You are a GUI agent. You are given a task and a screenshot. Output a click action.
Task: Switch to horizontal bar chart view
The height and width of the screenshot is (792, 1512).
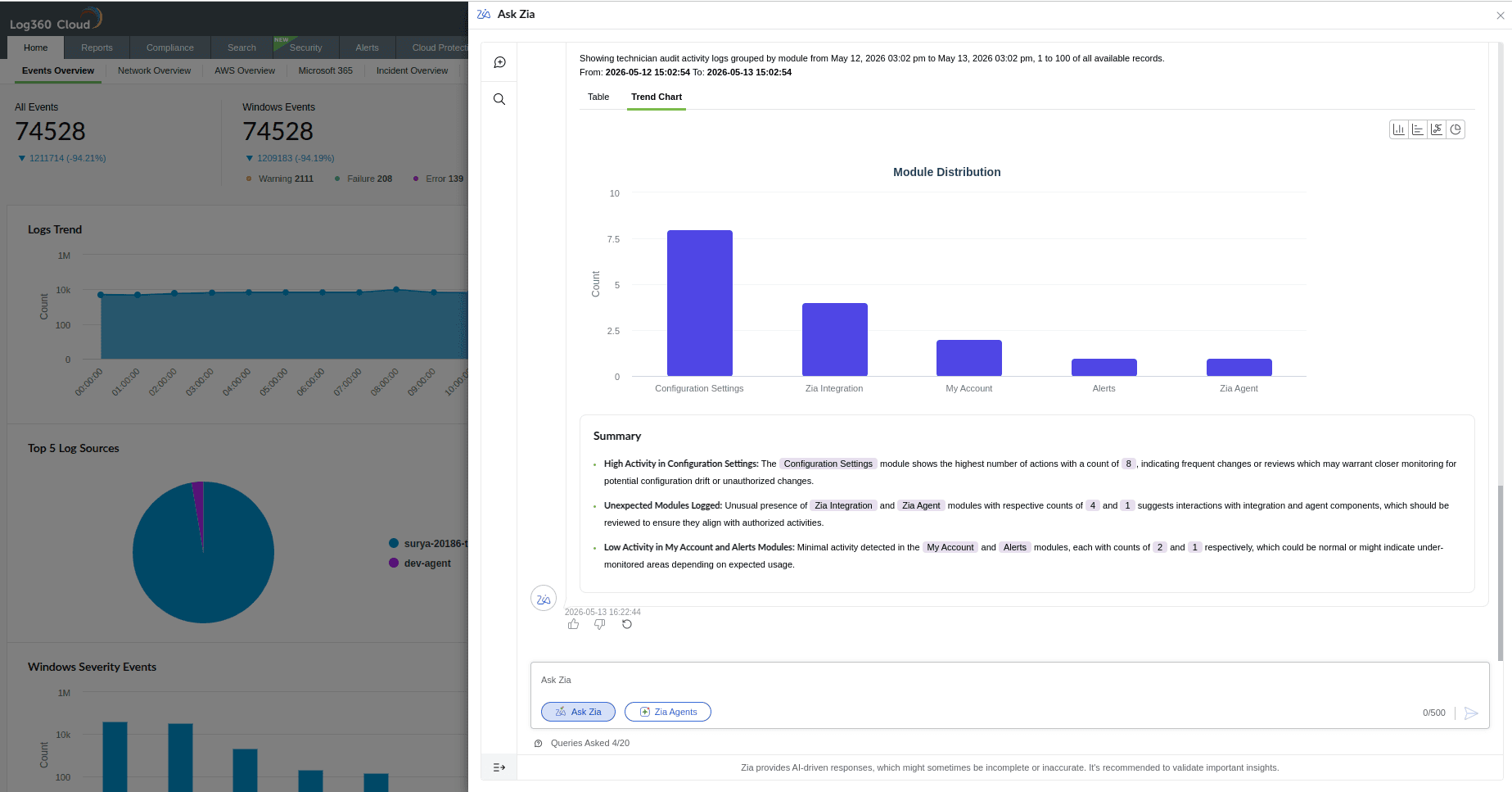(x=1418, y=129)
